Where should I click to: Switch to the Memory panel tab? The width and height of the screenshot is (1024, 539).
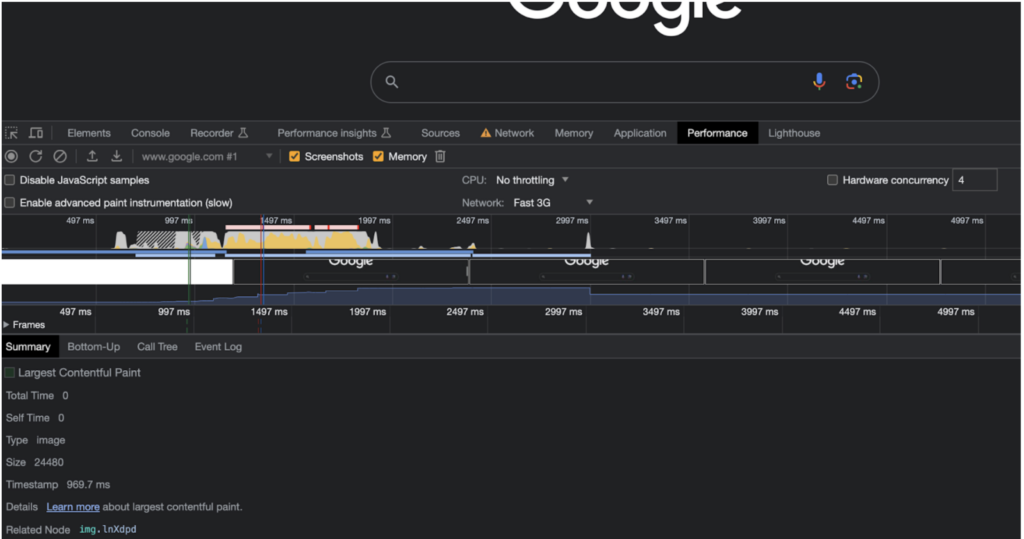tap(573, 133)
